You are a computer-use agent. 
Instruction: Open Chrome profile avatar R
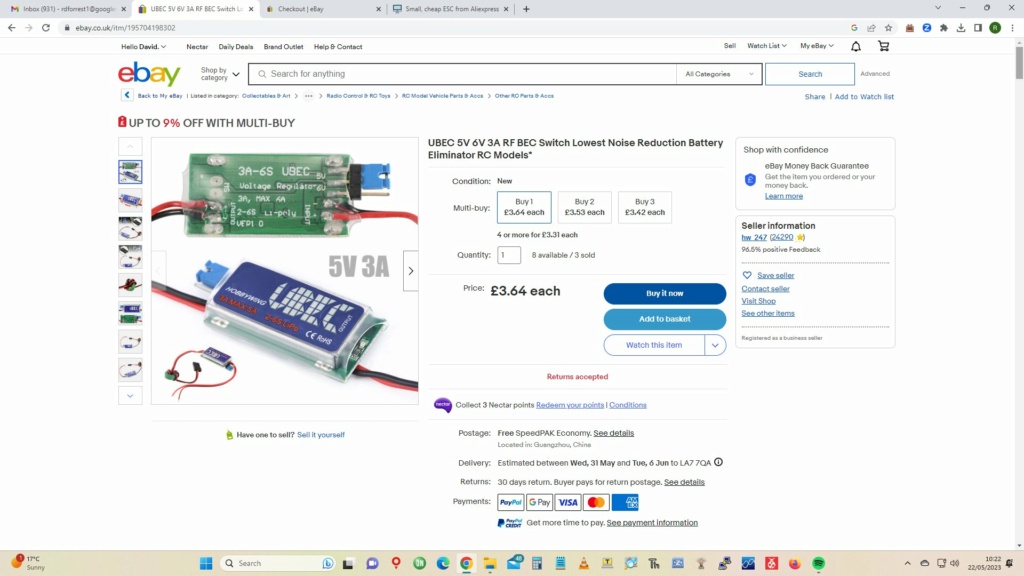(x=995, y=28)
